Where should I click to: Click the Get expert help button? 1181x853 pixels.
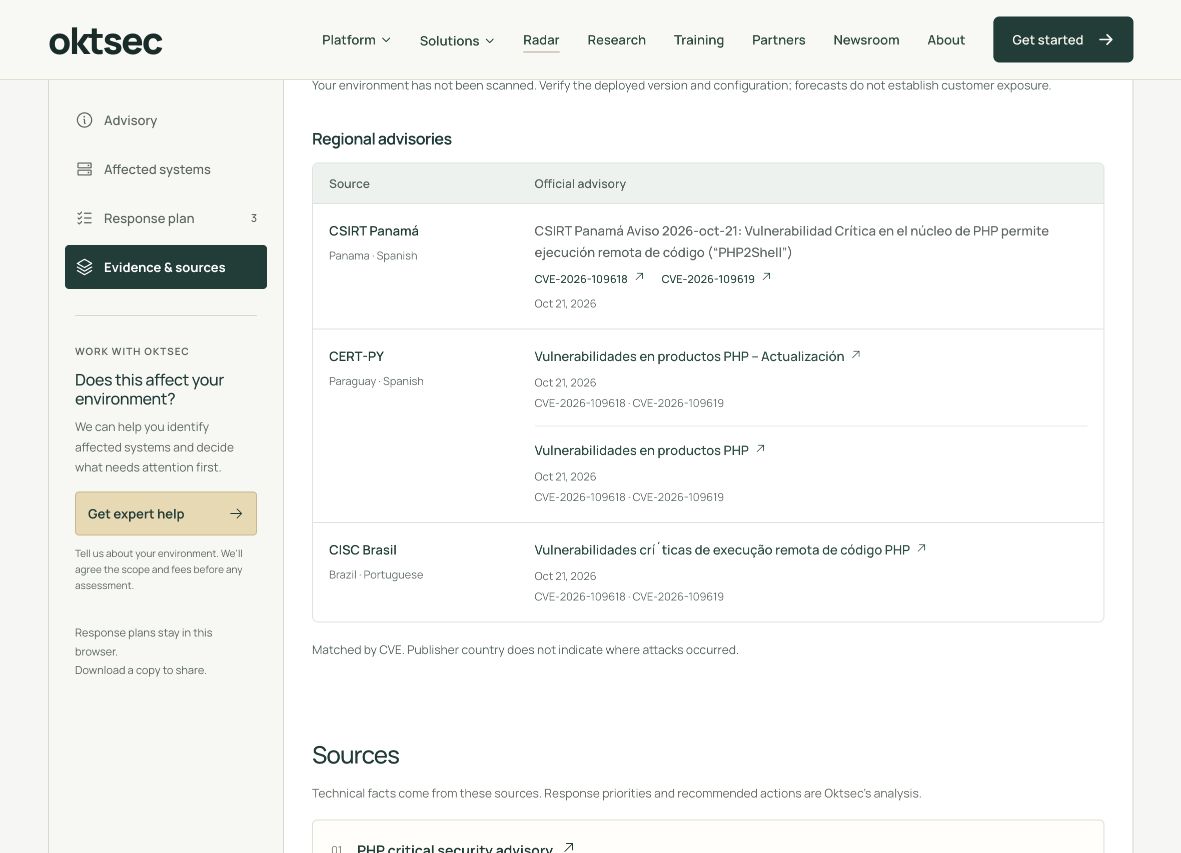pyautogui.click(x=166, y=513)
